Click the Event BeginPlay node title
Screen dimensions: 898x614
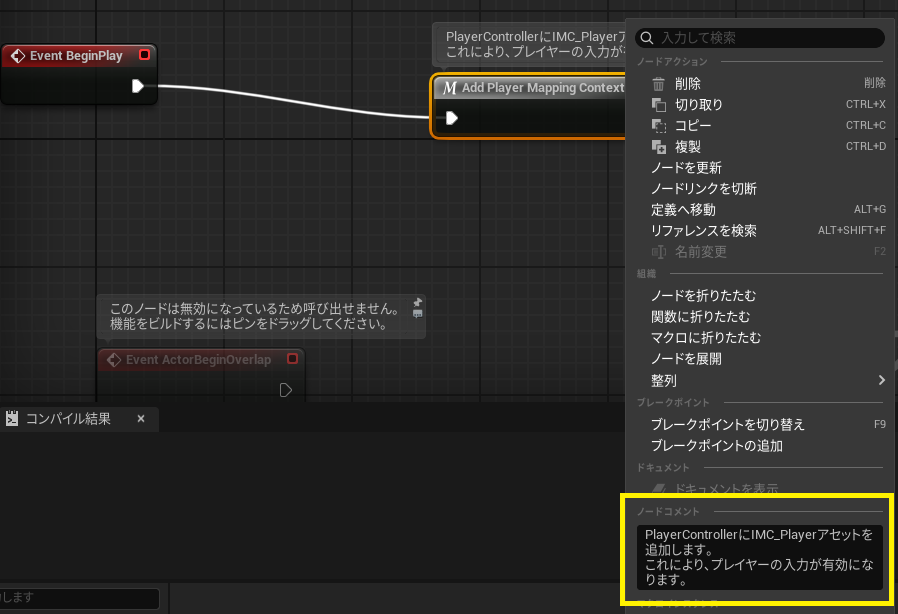76,56
